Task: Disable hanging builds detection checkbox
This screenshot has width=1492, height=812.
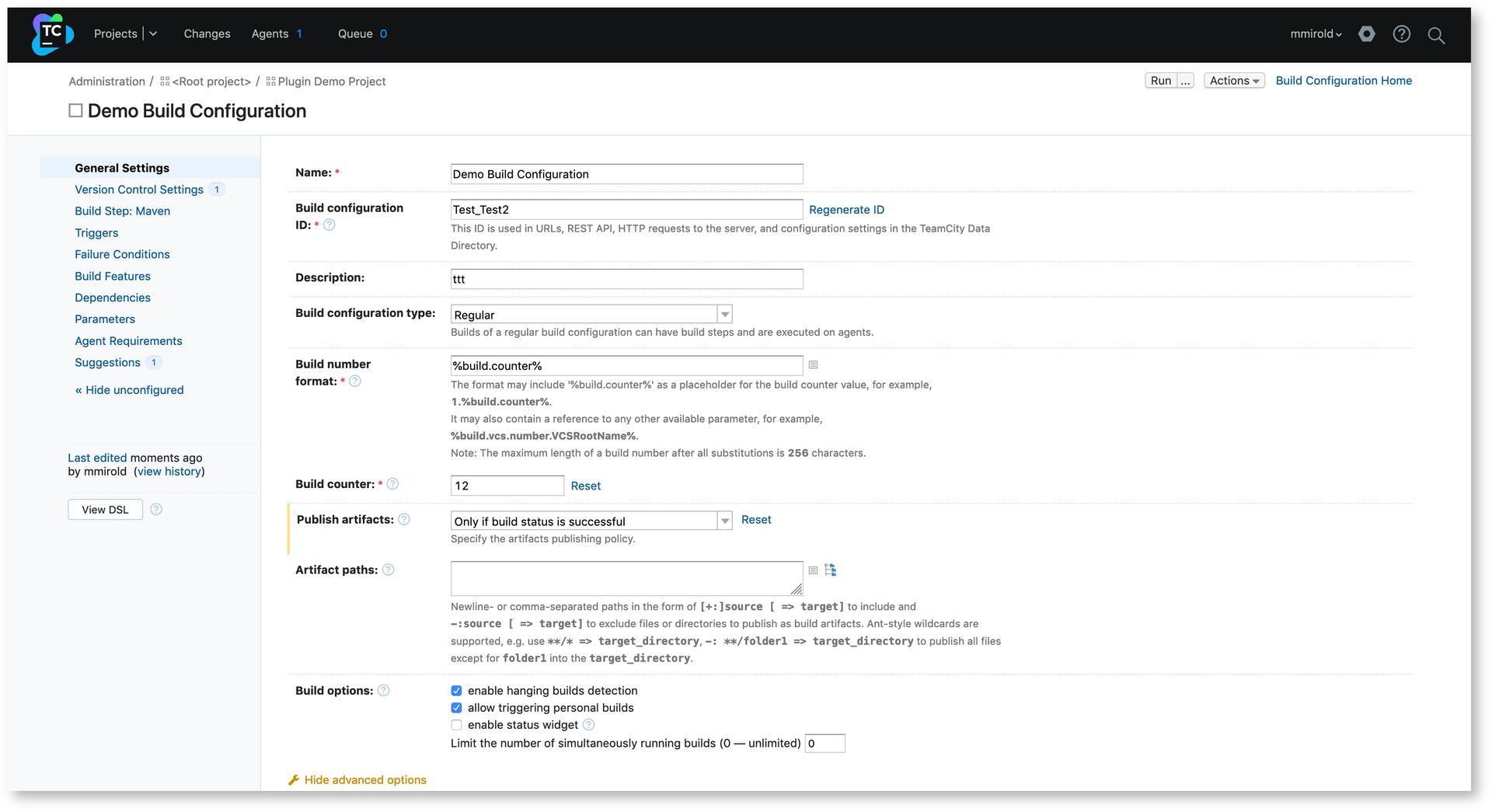Action: (x=457, y=691)
